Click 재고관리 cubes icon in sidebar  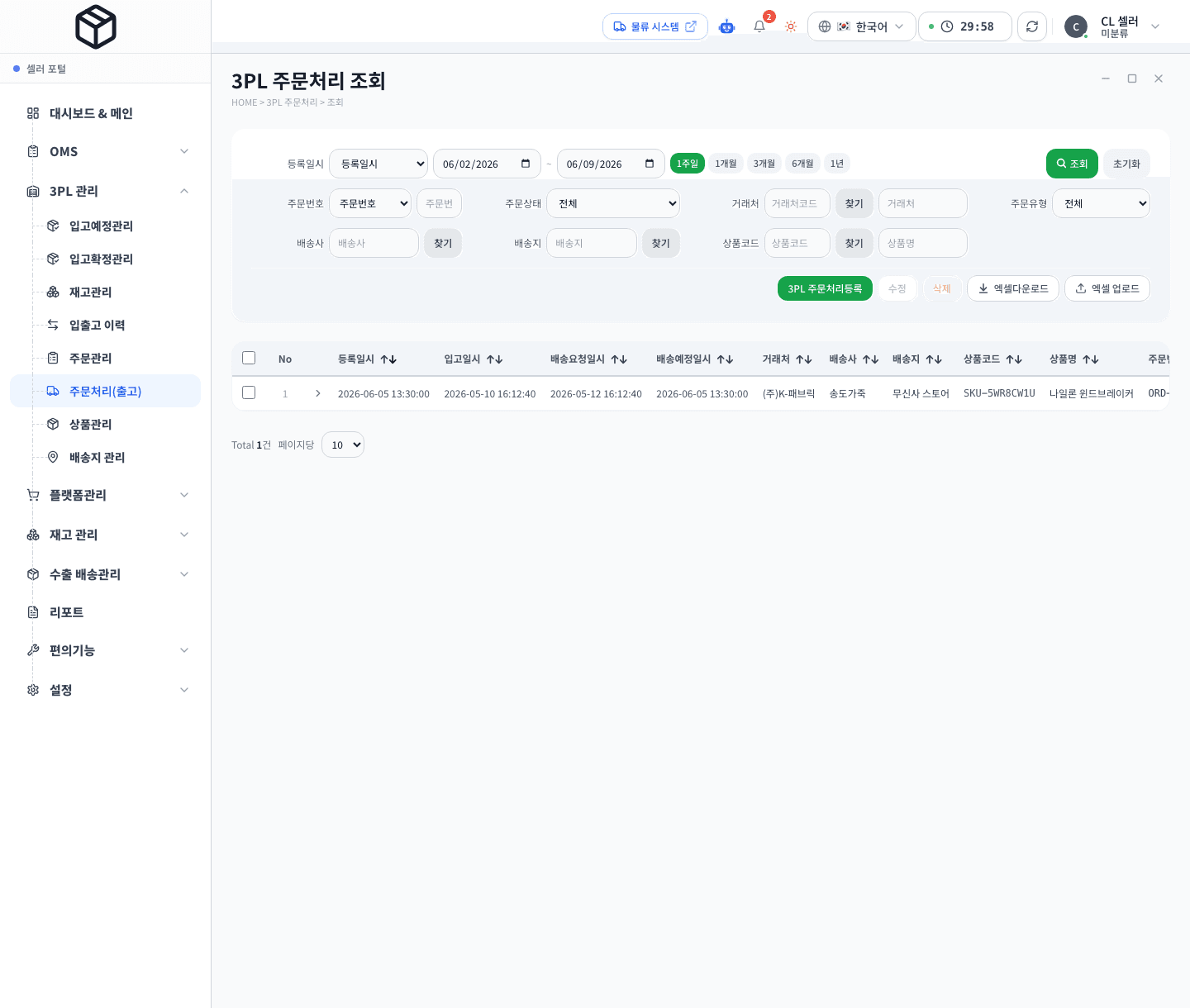(x=53, y=292)
